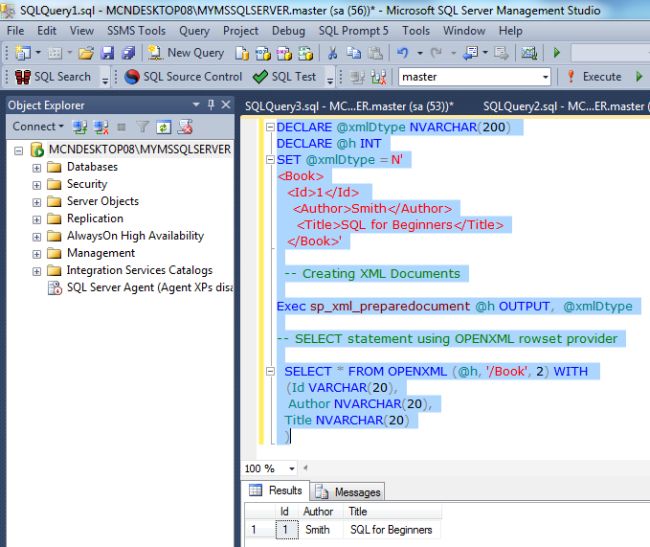Collapse the MCNDESKTOP08\MYMSSQLSERVER node
The height and width of the screenshot is (547, 650).
point(19,150)
